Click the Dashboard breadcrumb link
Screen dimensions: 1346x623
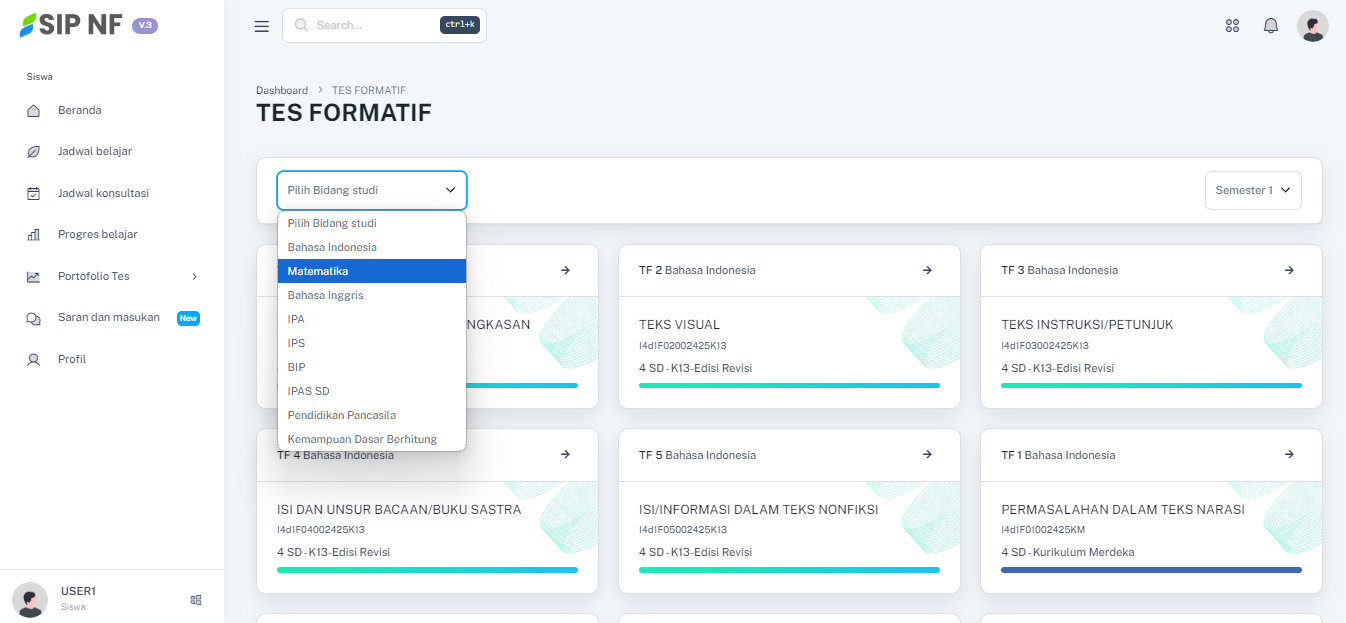click(x=282, y=90)
